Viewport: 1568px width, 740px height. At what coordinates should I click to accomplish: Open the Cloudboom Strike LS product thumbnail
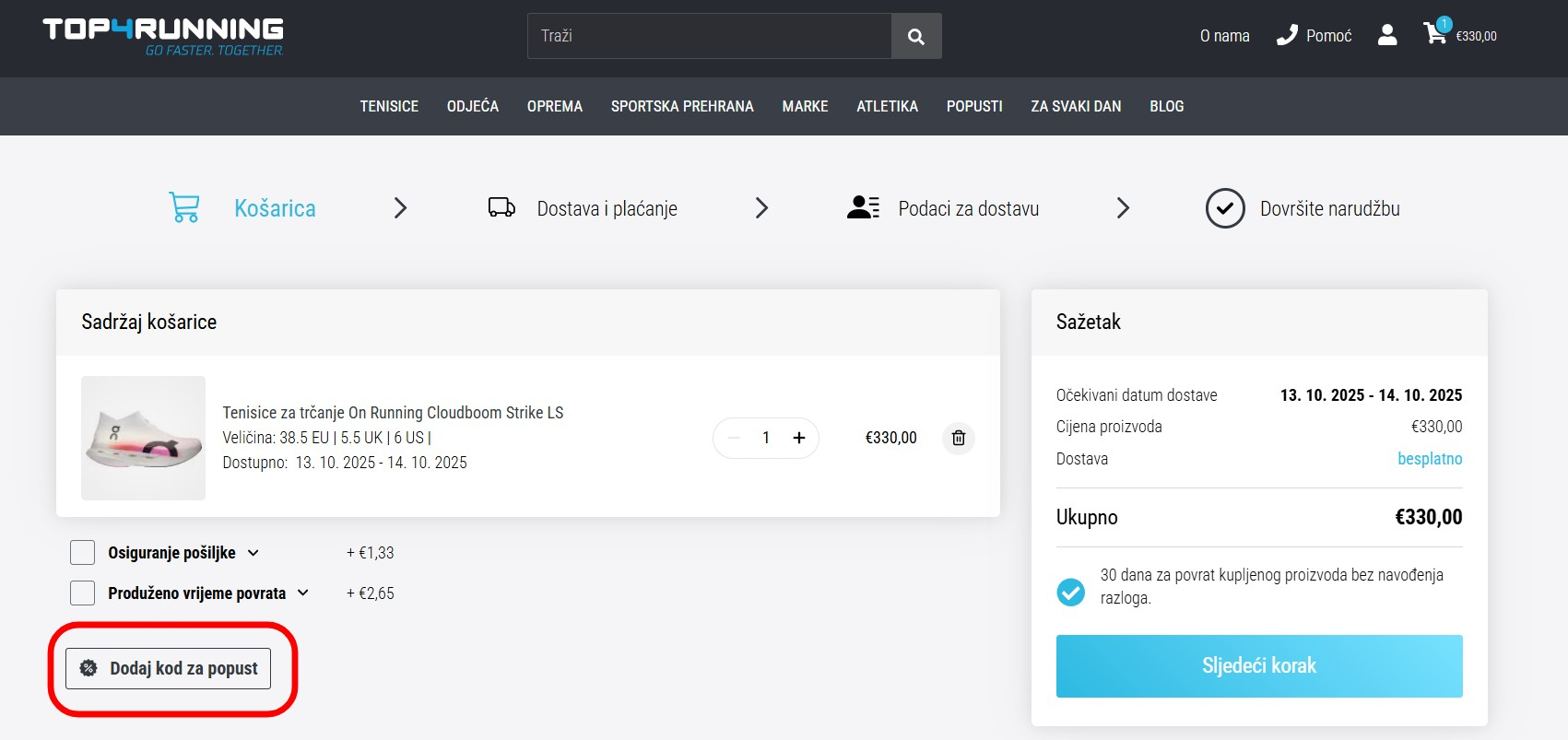point(143,438)
